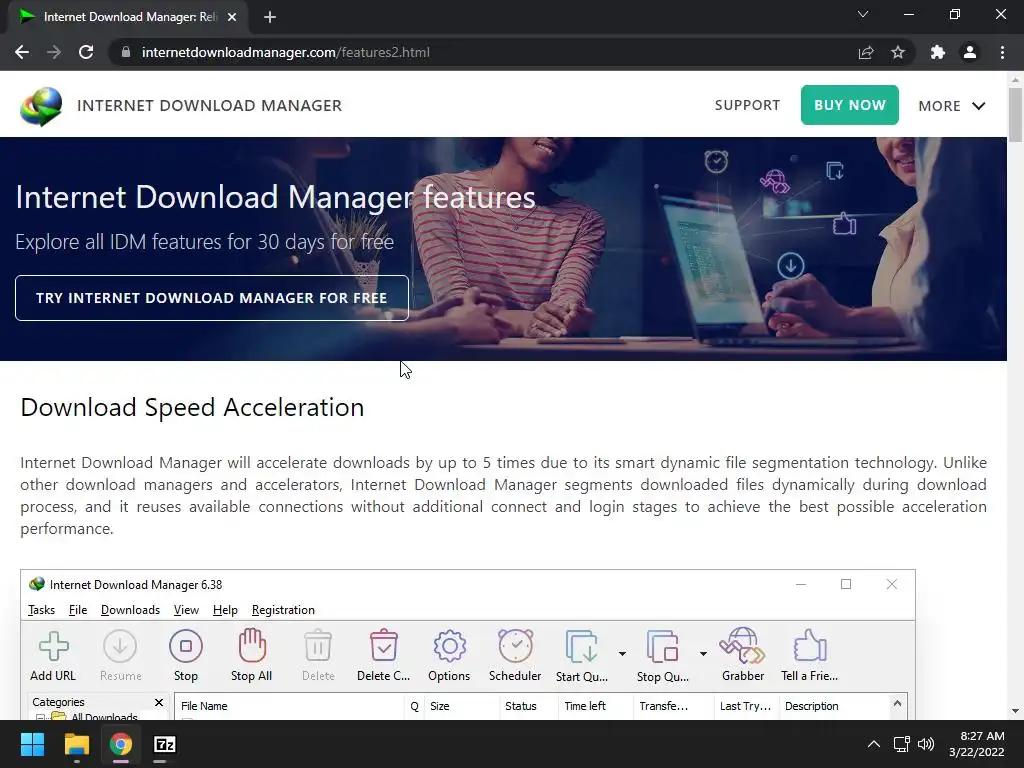Viewport: 1024px width, 768px height.
Task: Close the Categories panel in IDM
Action: tap(159, 702)
